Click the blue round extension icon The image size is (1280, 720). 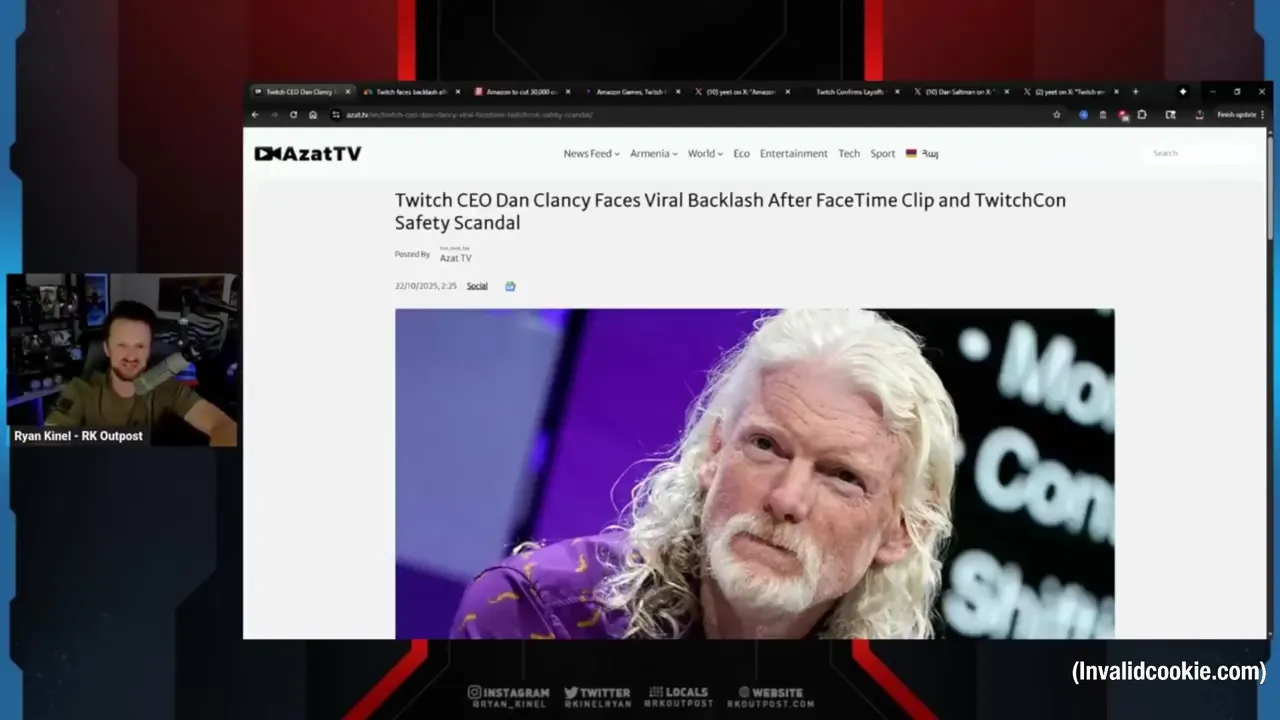tap(1083, 115)
